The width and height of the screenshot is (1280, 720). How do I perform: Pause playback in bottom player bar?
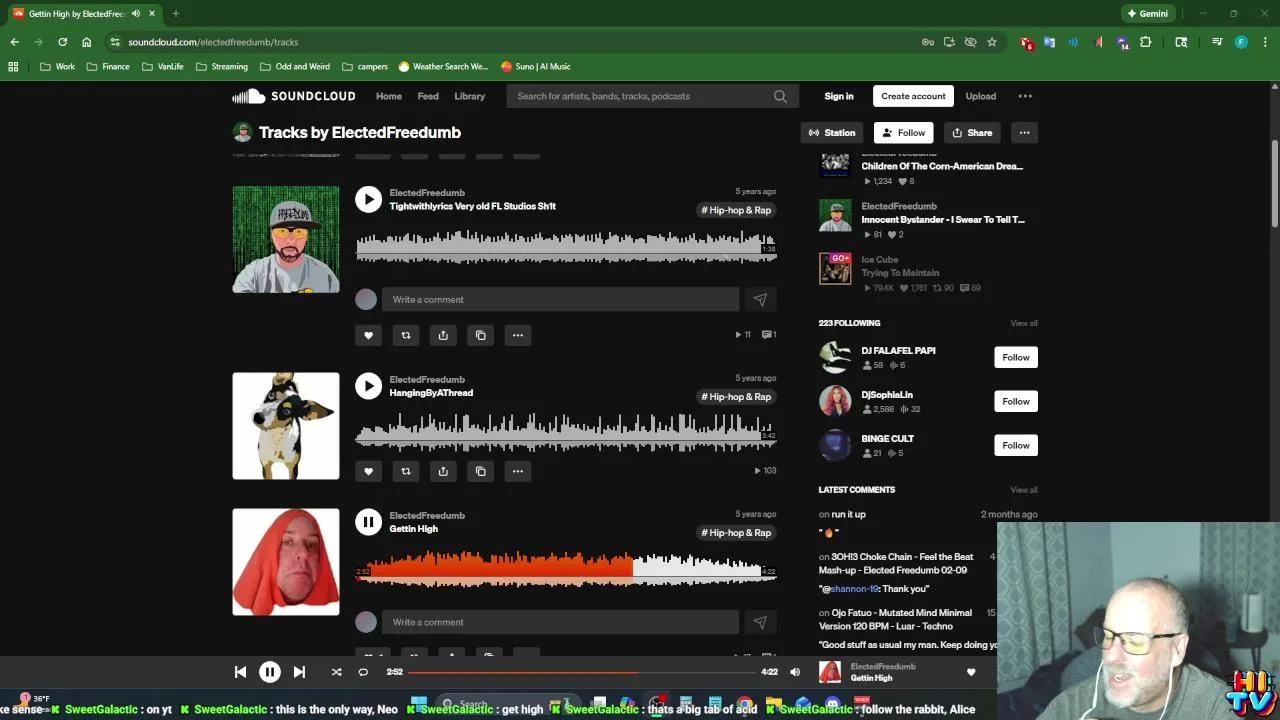coord(269,672)
